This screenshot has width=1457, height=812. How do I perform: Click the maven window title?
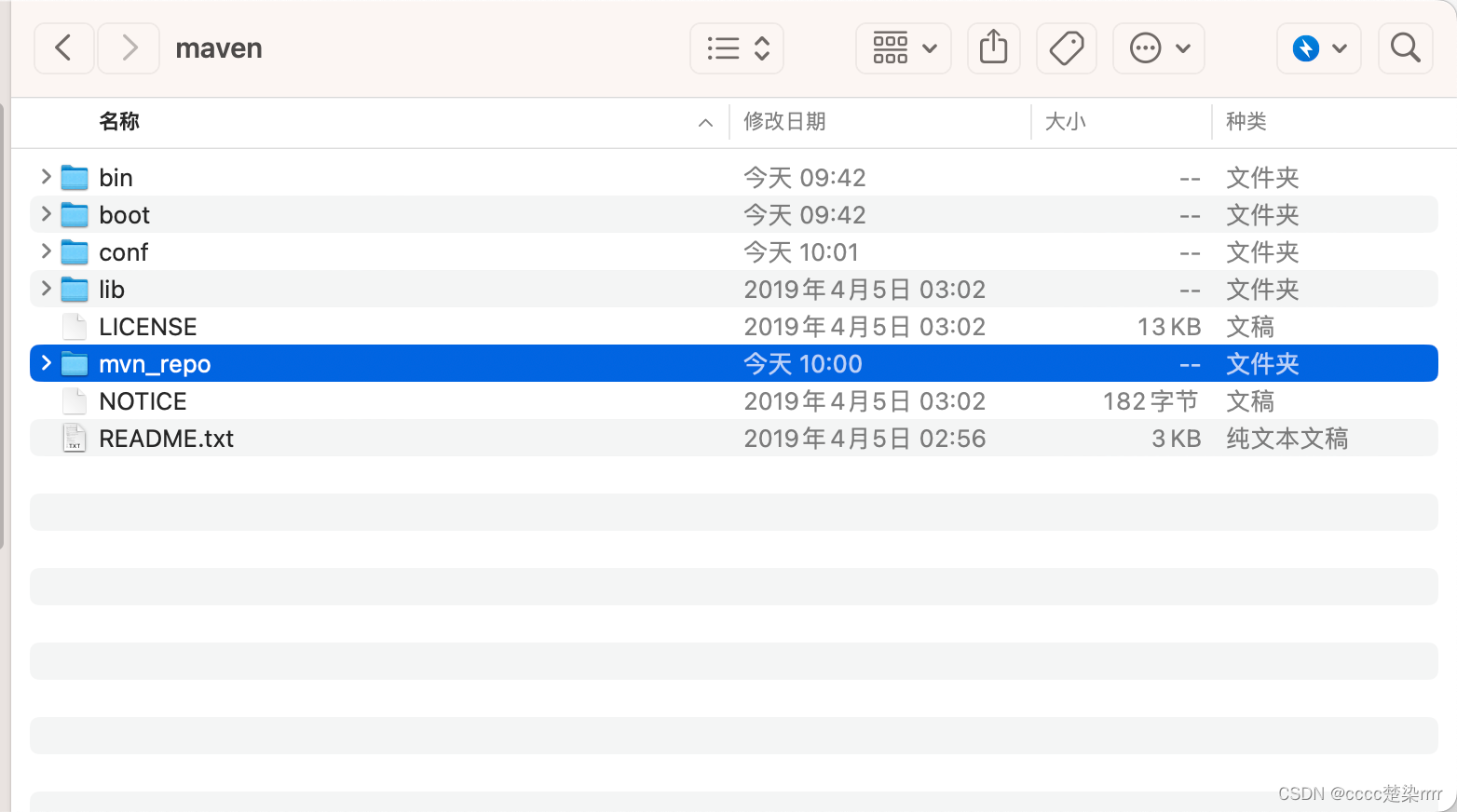point(219,47)
